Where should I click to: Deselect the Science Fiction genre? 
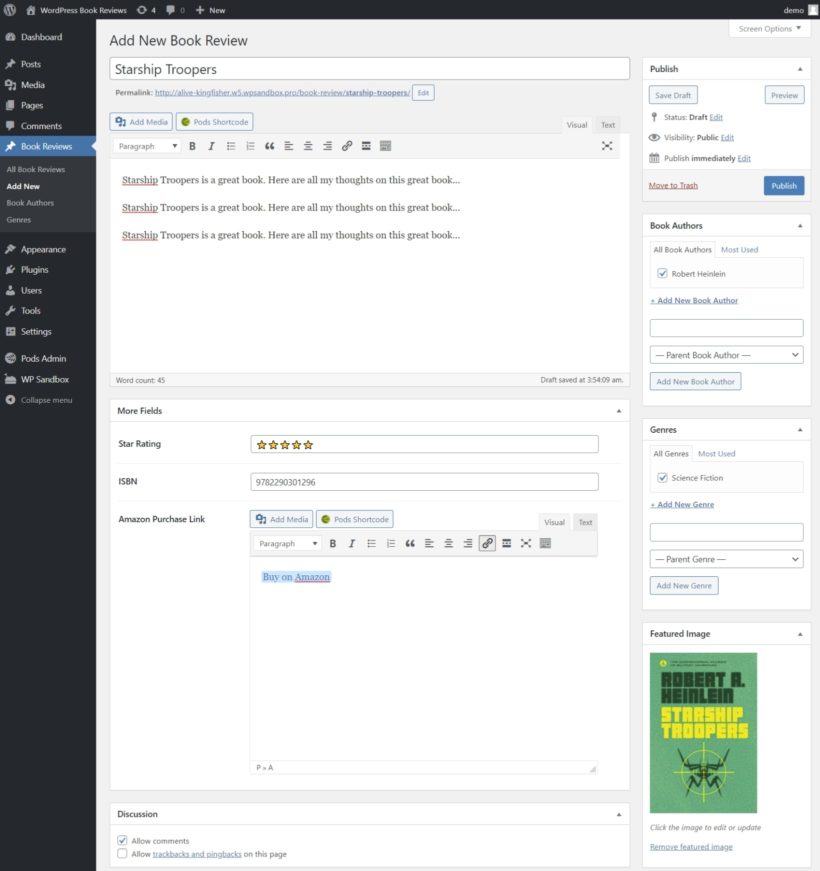(663, 477)
